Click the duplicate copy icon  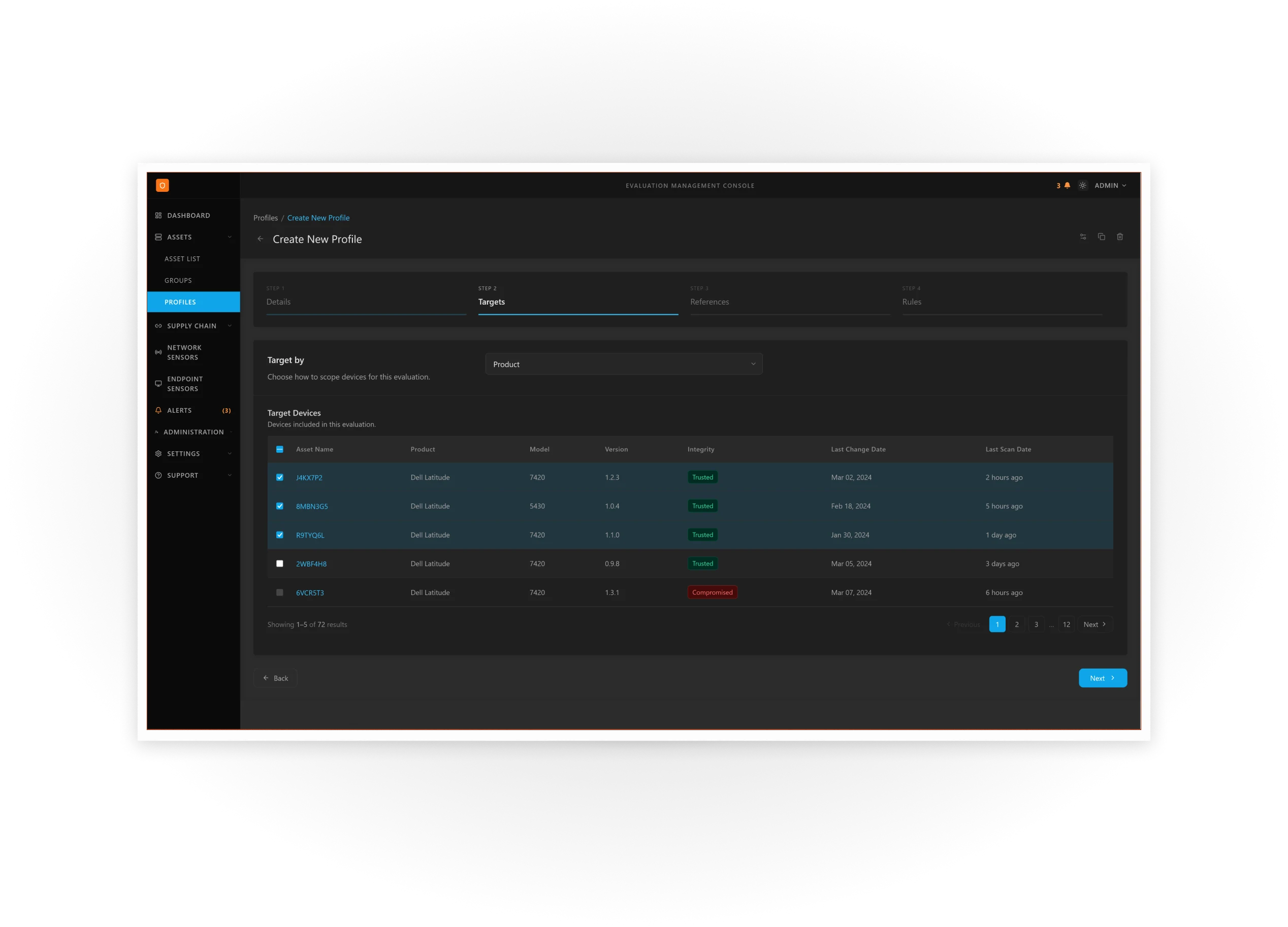pos(1101,237)
